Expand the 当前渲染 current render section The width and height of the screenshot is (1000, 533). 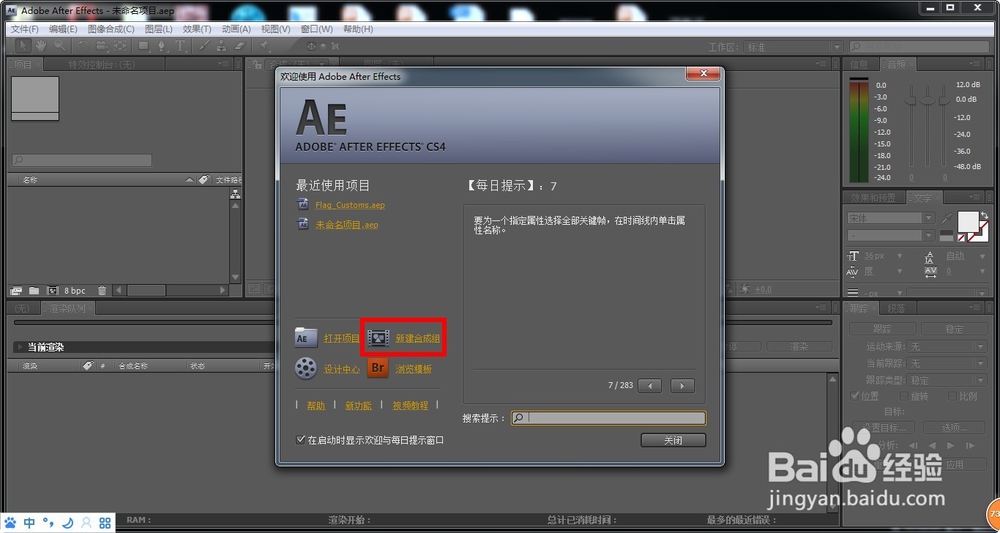tap(18, 347)
